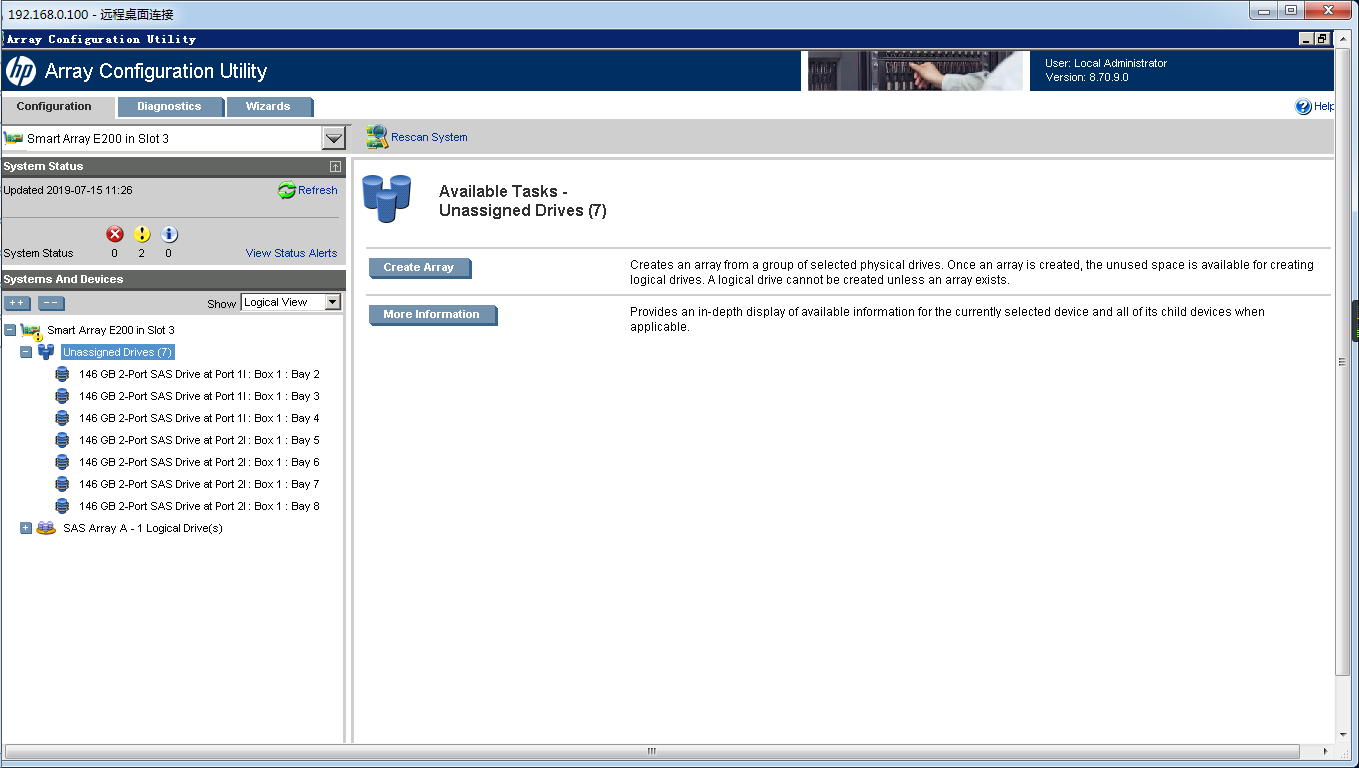1359x768 pixels.
Task: Click the horizontal scrollbar at bottom
Action: 651,751
